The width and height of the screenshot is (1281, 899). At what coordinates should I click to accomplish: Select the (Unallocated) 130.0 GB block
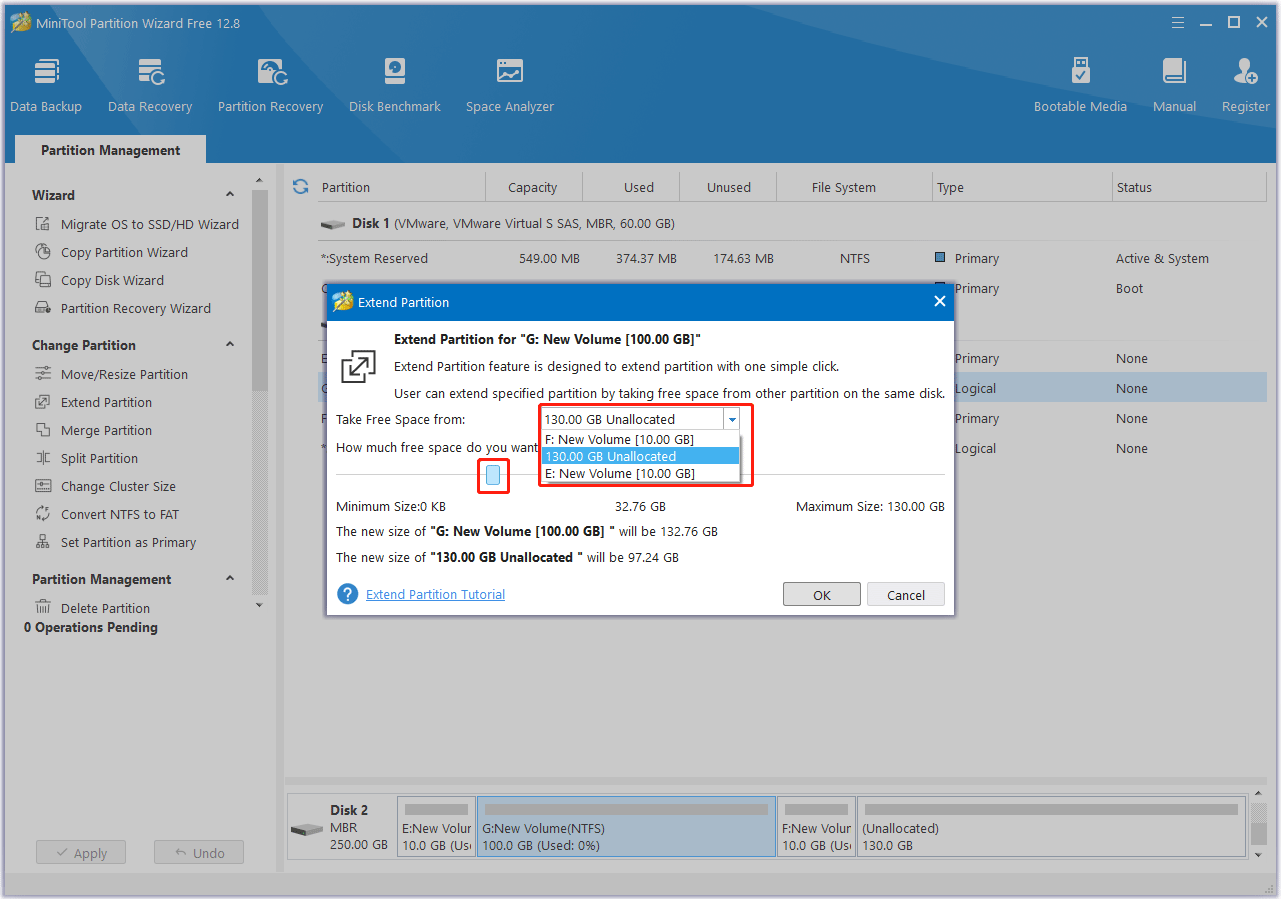[x=1052, y=826]
